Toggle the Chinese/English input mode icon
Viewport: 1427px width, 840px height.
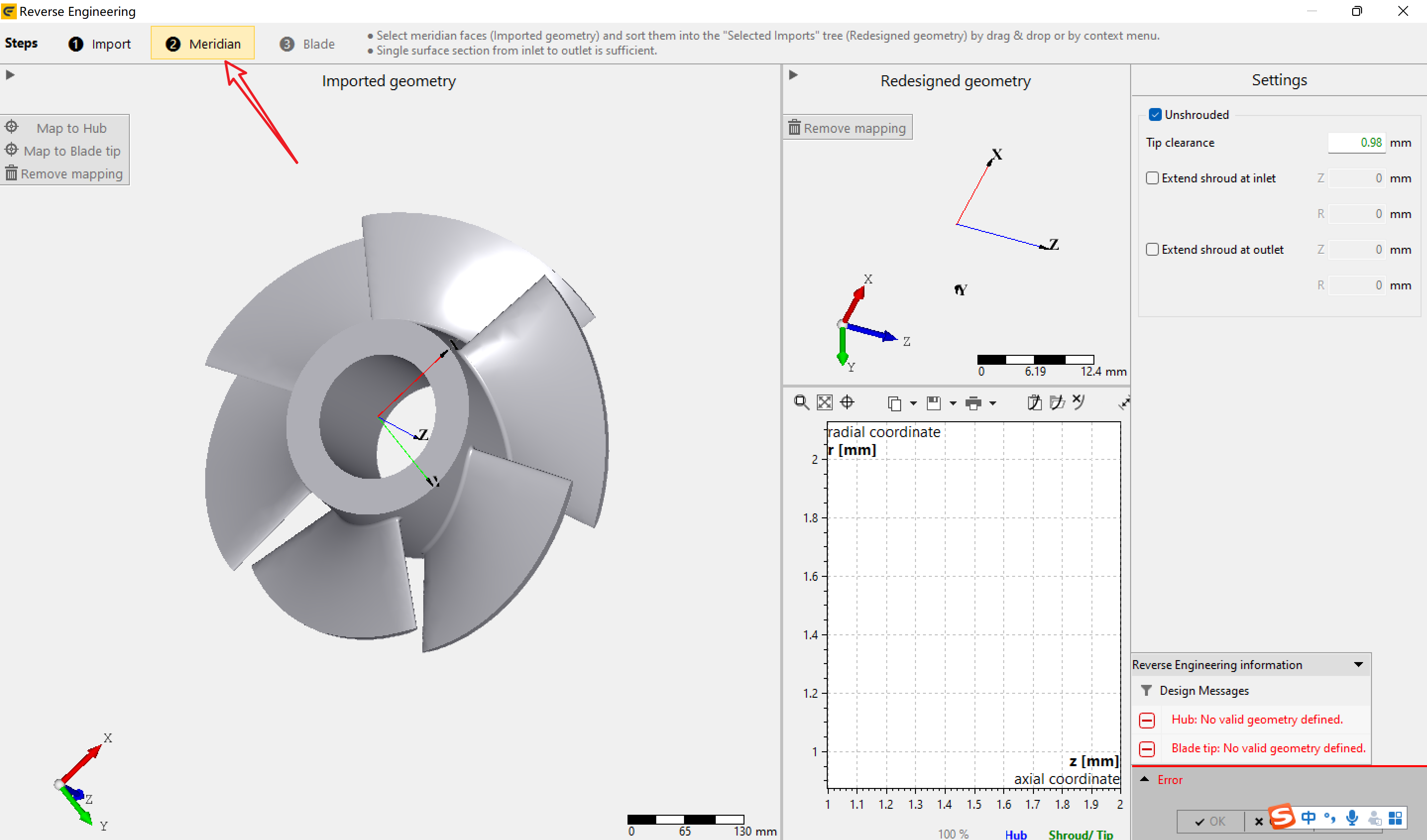point(1309,817)
